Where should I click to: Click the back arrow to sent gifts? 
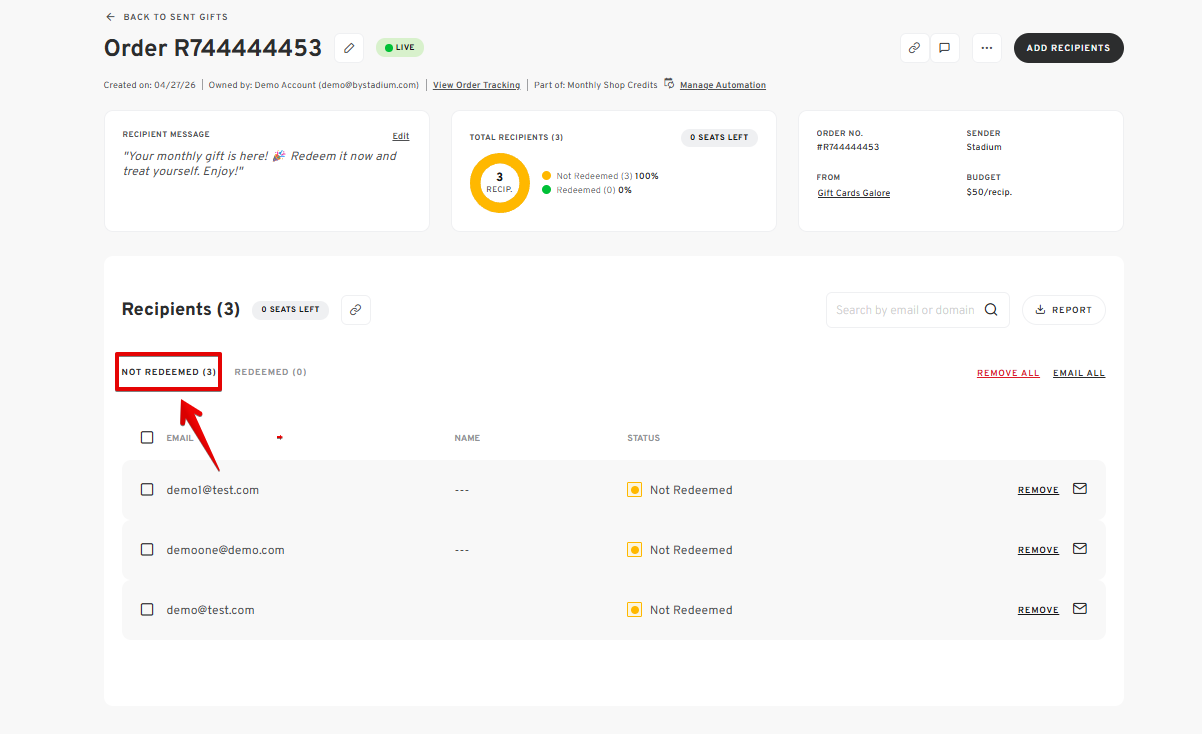[x=110, y=17]
